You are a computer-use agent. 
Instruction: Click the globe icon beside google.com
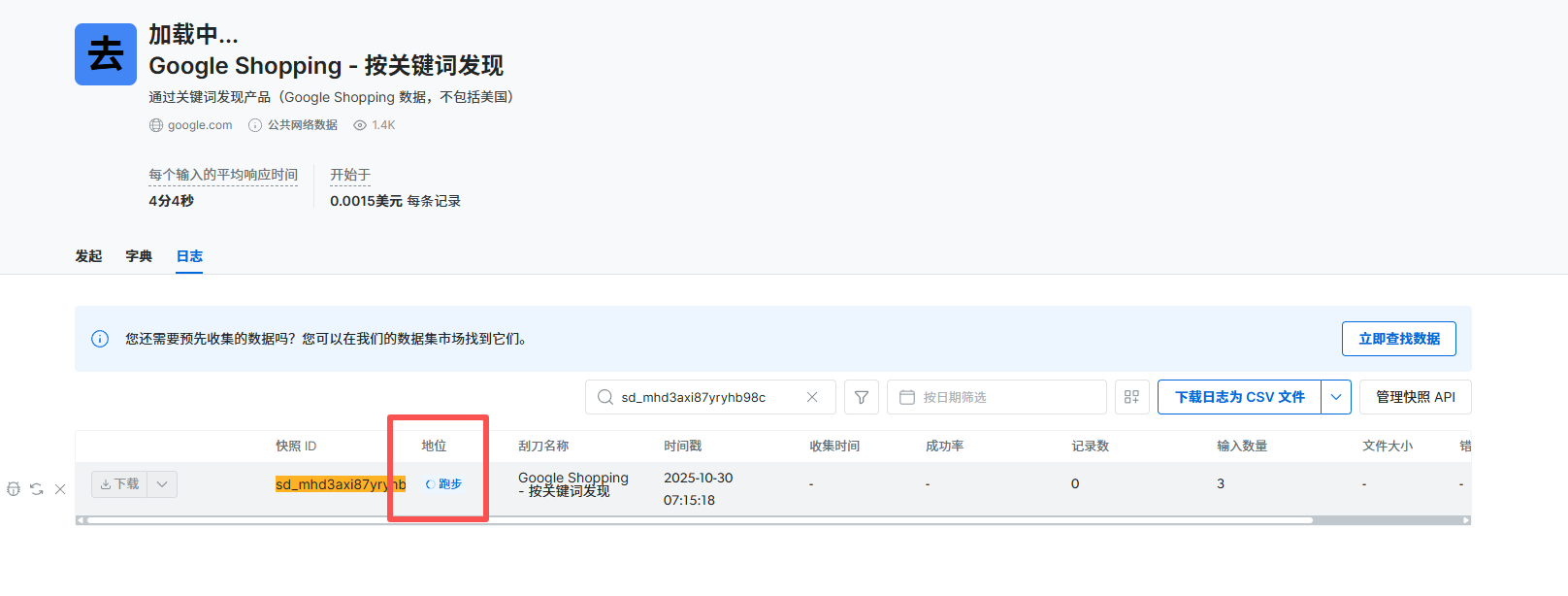pos(156,125)
